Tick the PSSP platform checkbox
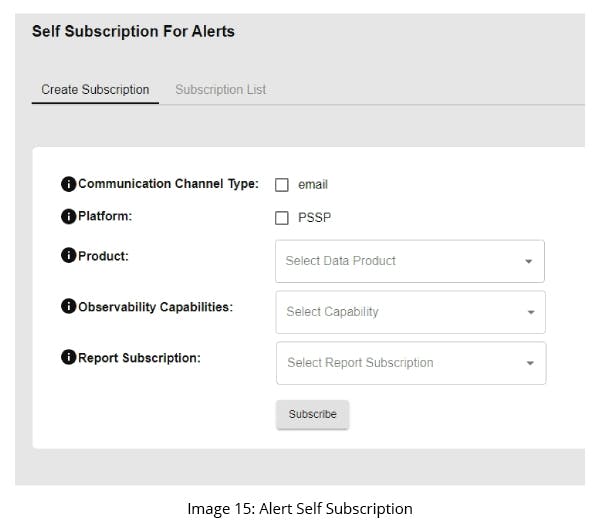Viewport: 600px width, 530px height. (282, 217)
